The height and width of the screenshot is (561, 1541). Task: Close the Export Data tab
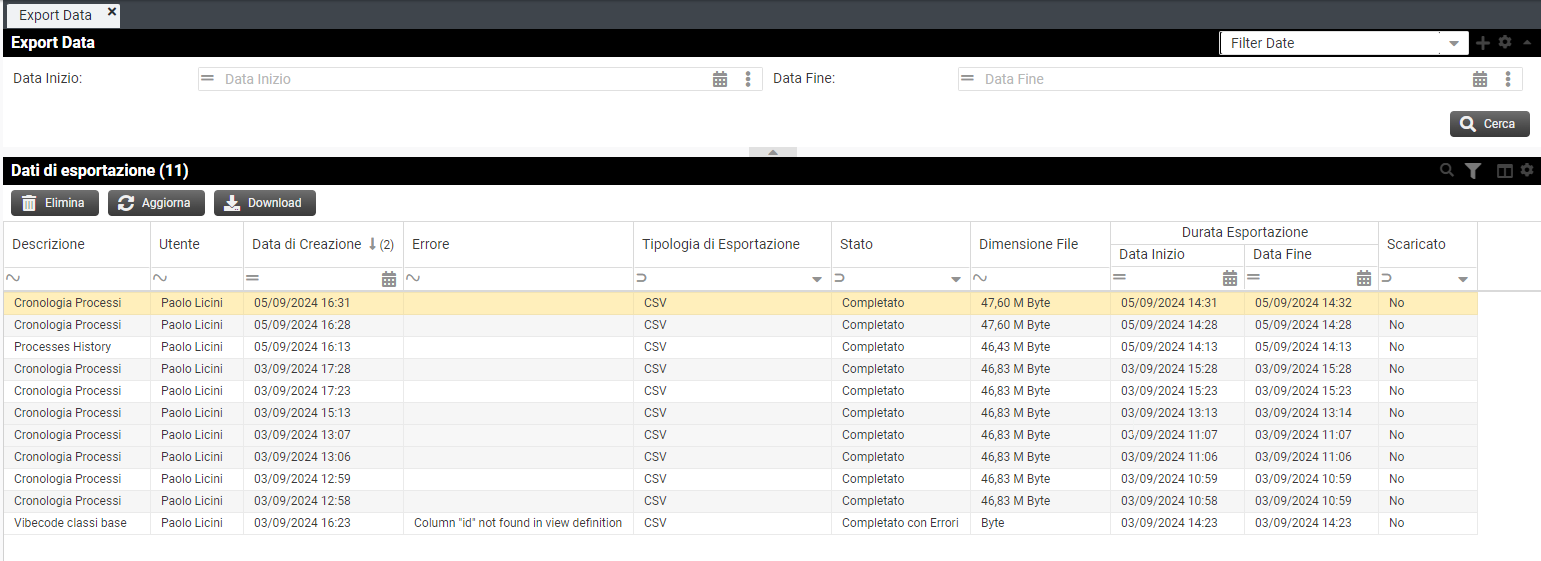point(112,13)
